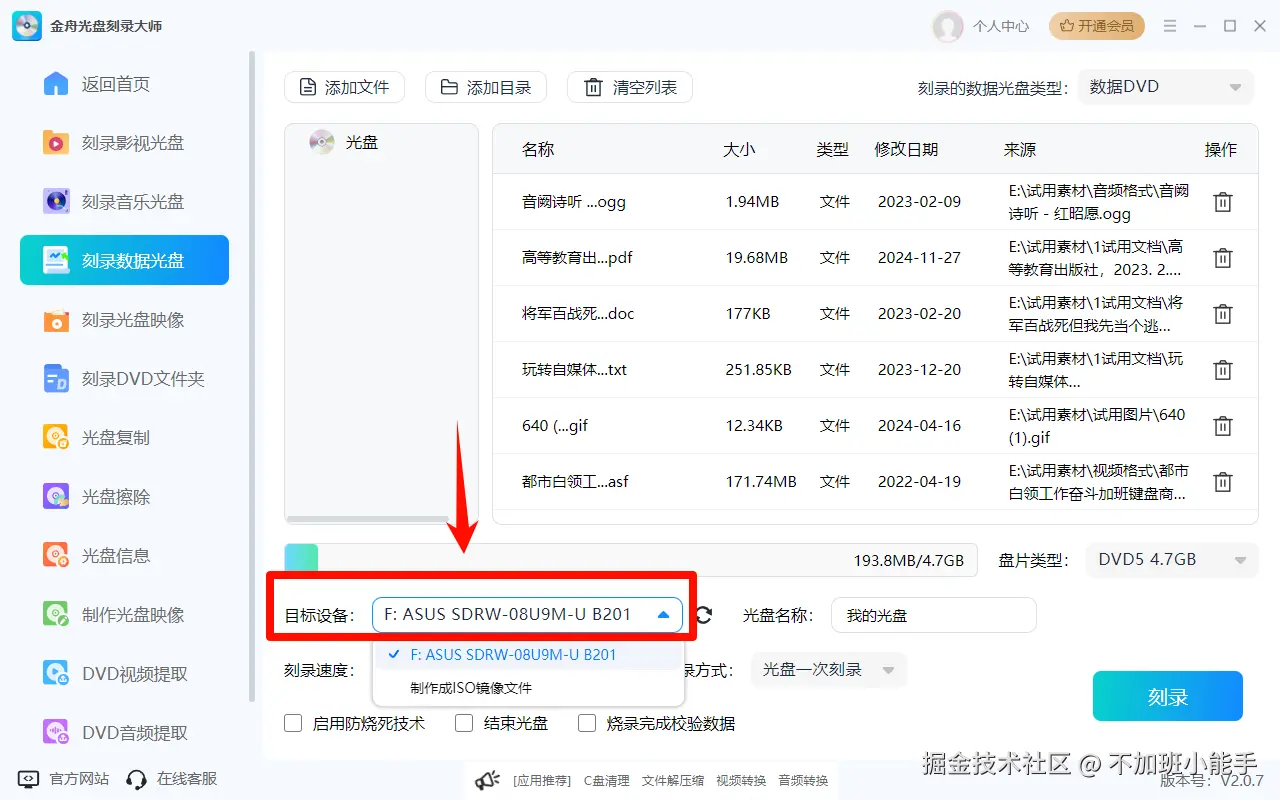Screen dimensions: 1280x800
Task: Click the disc capacity usage bar
Action: (630, 560)
